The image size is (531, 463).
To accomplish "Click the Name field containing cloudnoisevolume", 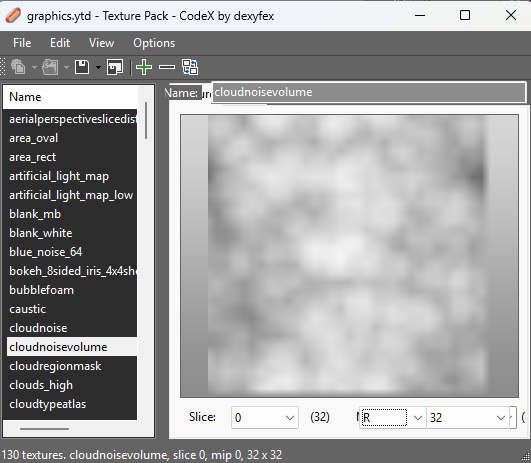I will pos(369,92).
